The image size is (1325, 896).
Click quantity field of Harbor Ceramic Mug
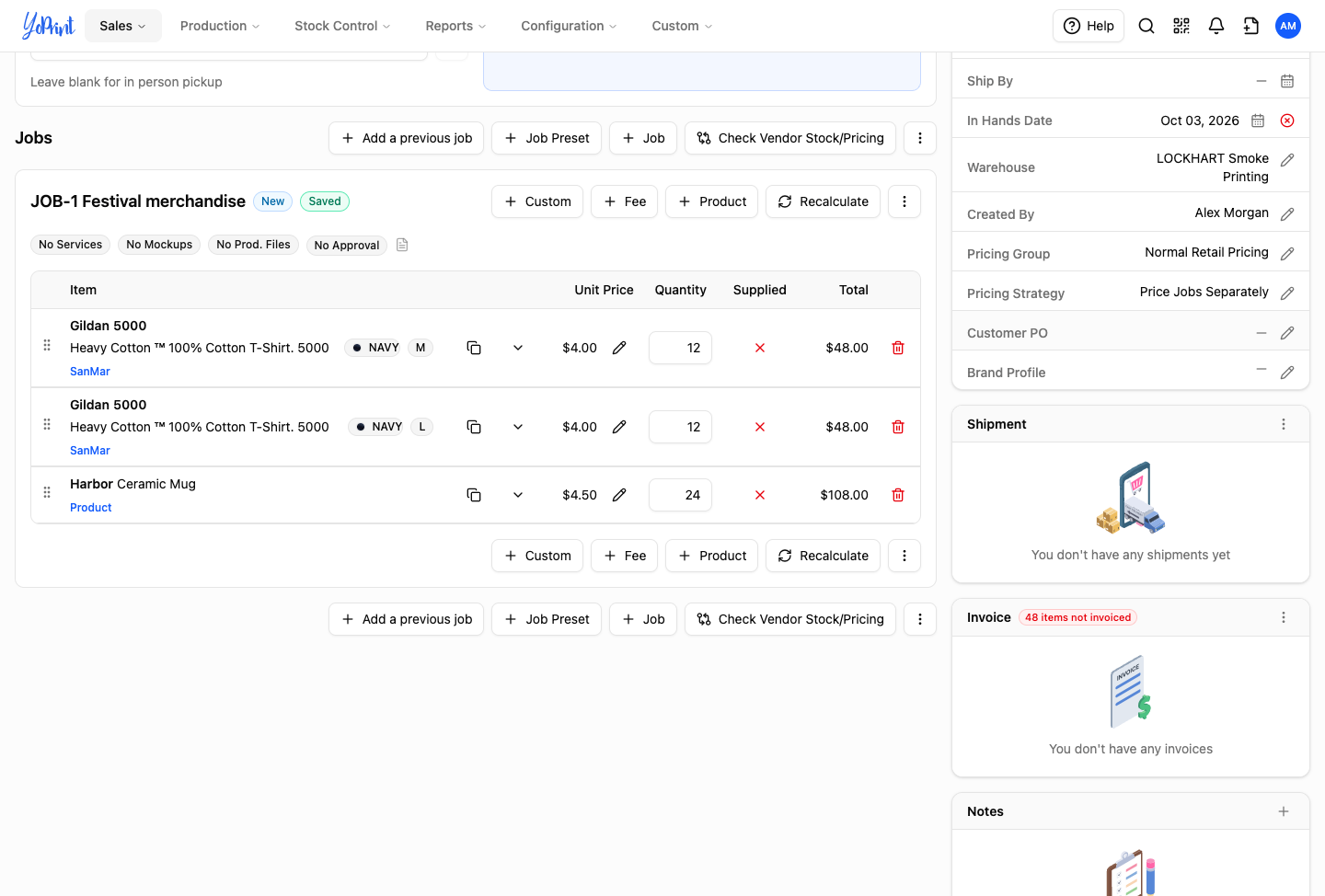coord(680,495)
